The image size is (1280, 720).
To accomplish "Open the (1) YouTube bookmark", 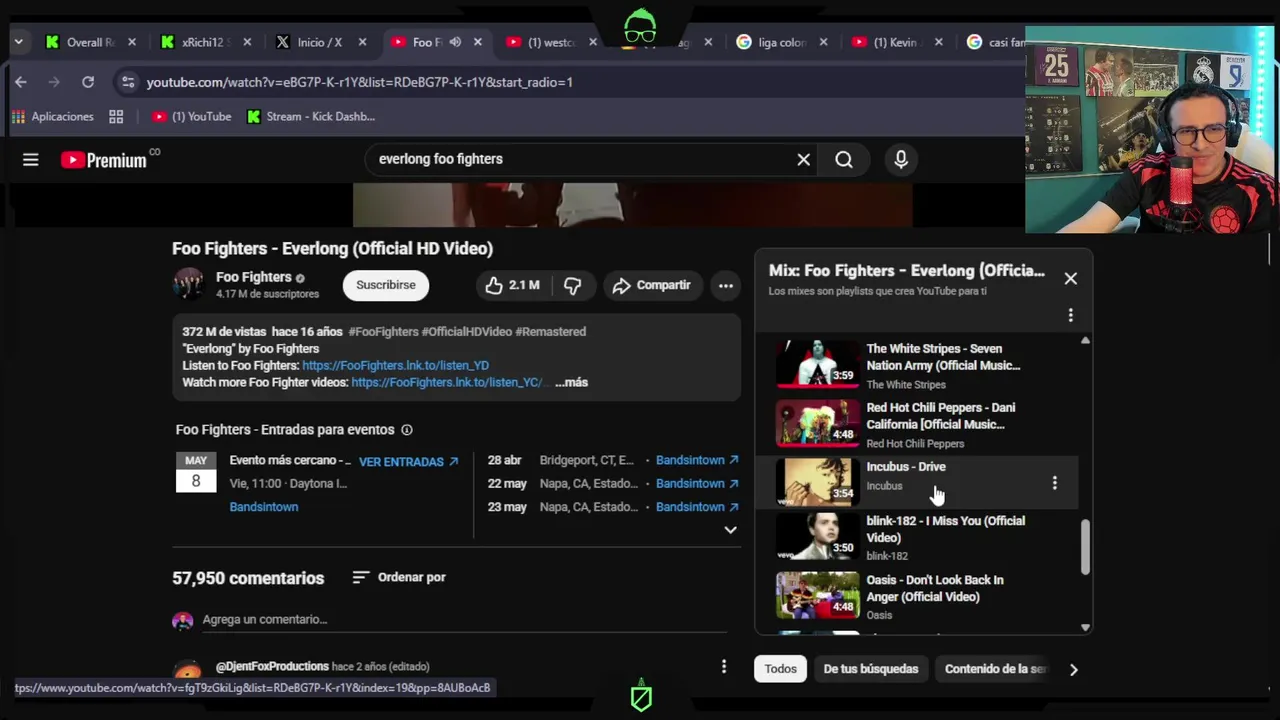I will (191, 116).
